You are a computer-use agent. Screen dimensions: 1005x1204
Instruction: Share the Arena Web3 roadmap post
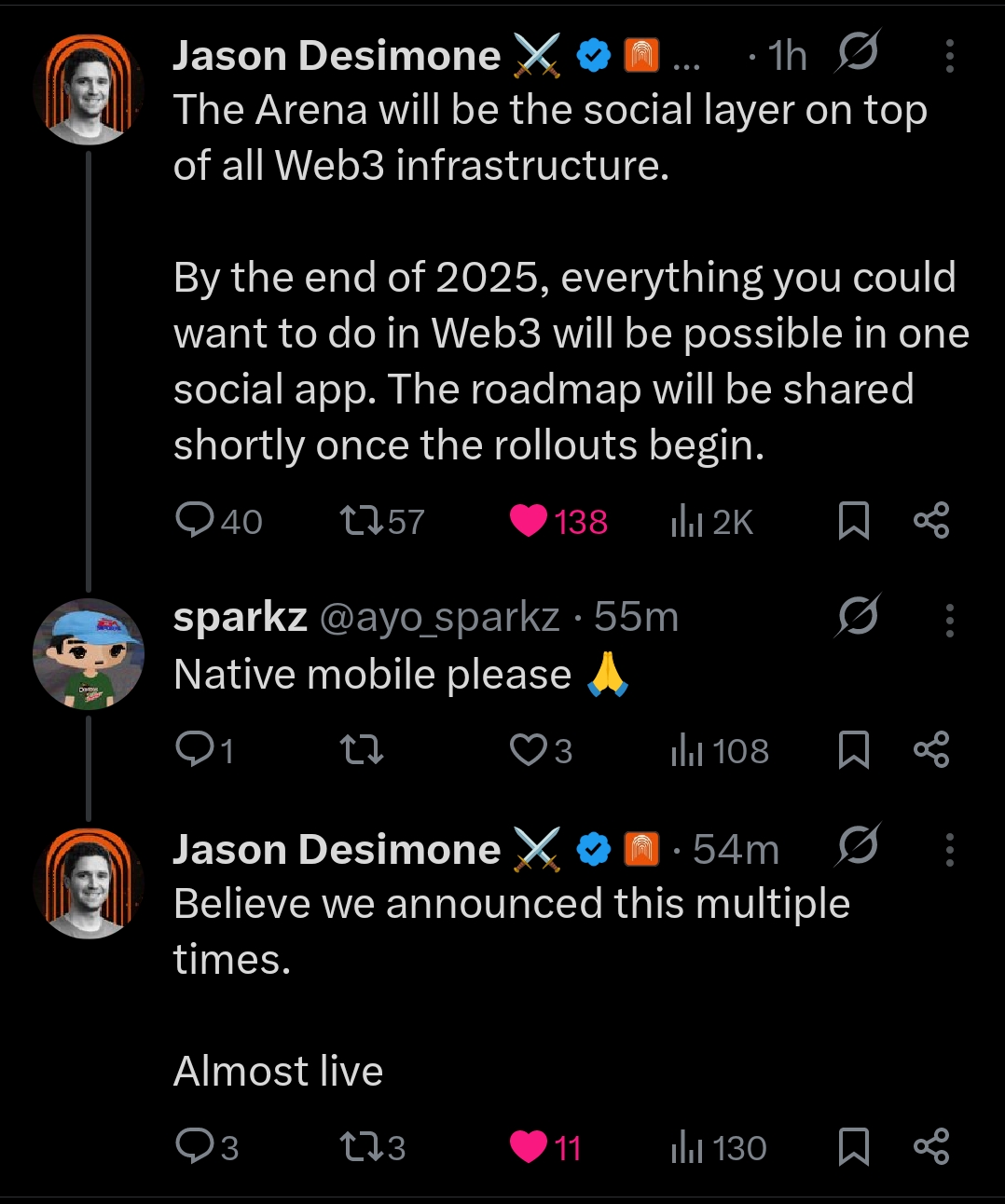pos(930,521)
